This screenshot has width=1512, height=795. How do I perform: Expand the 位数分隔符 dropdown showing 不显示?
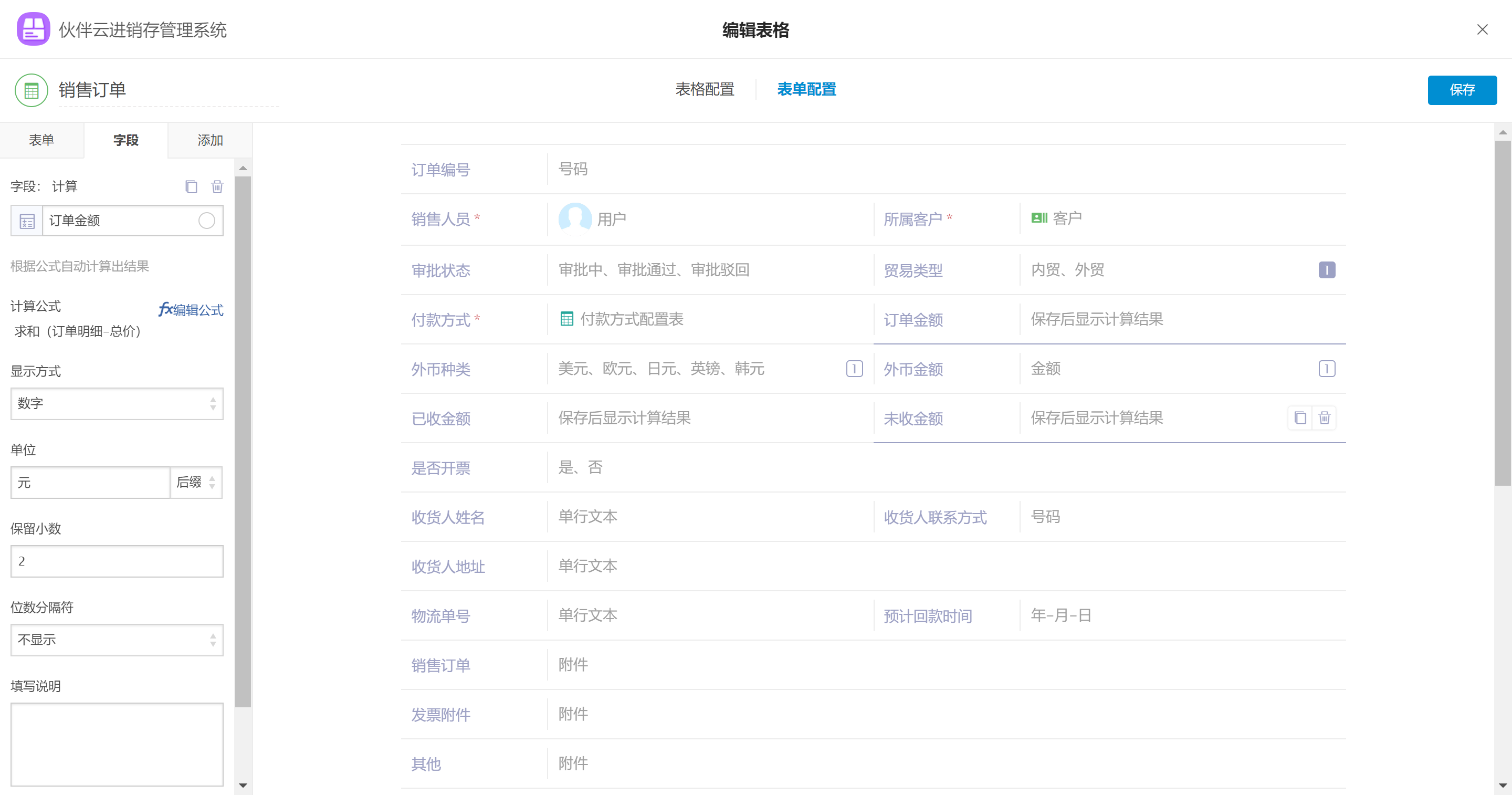pos(117,640)
